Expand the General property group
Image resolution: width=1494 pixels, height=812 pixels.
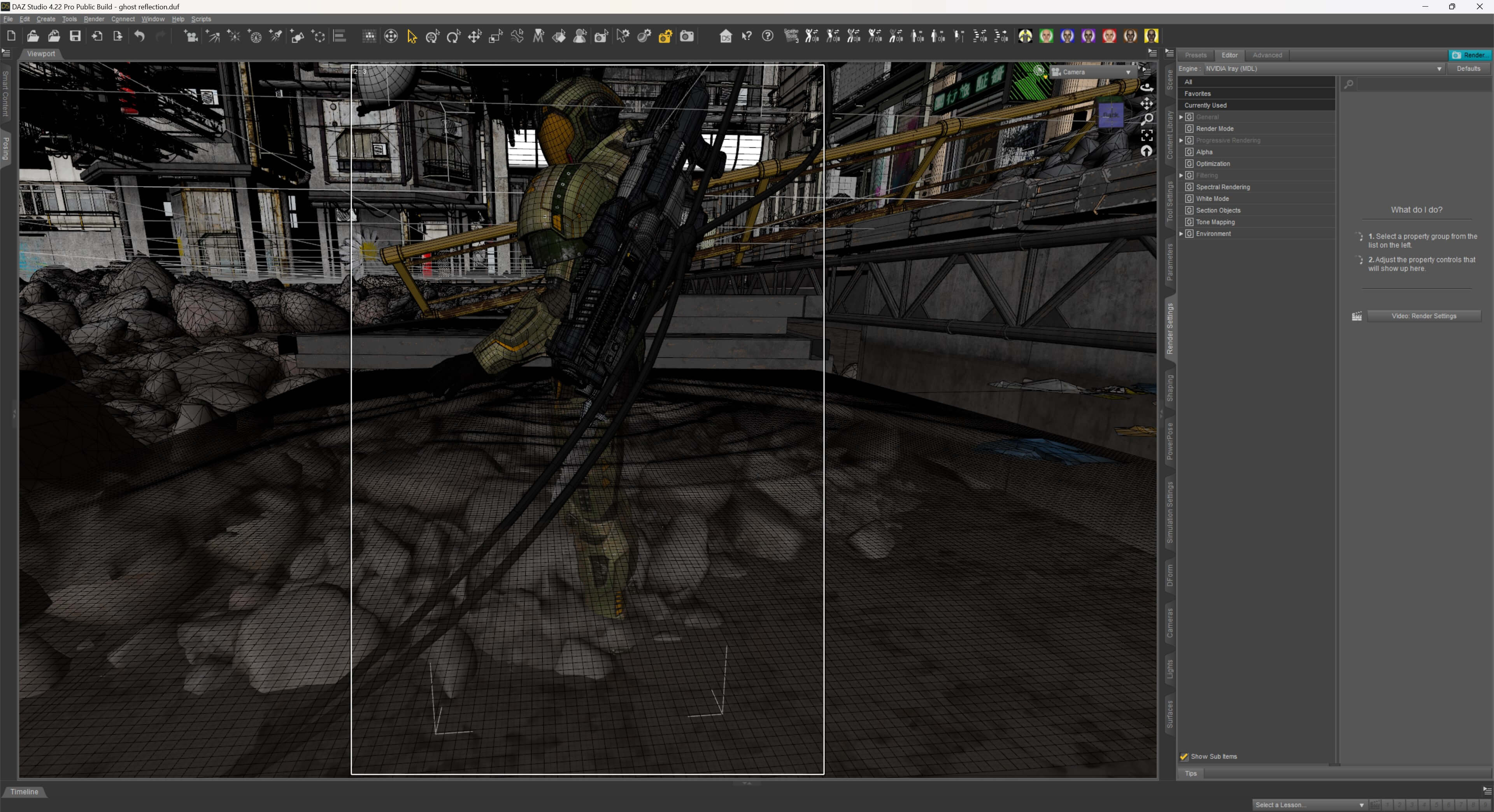coord(1181,117)
